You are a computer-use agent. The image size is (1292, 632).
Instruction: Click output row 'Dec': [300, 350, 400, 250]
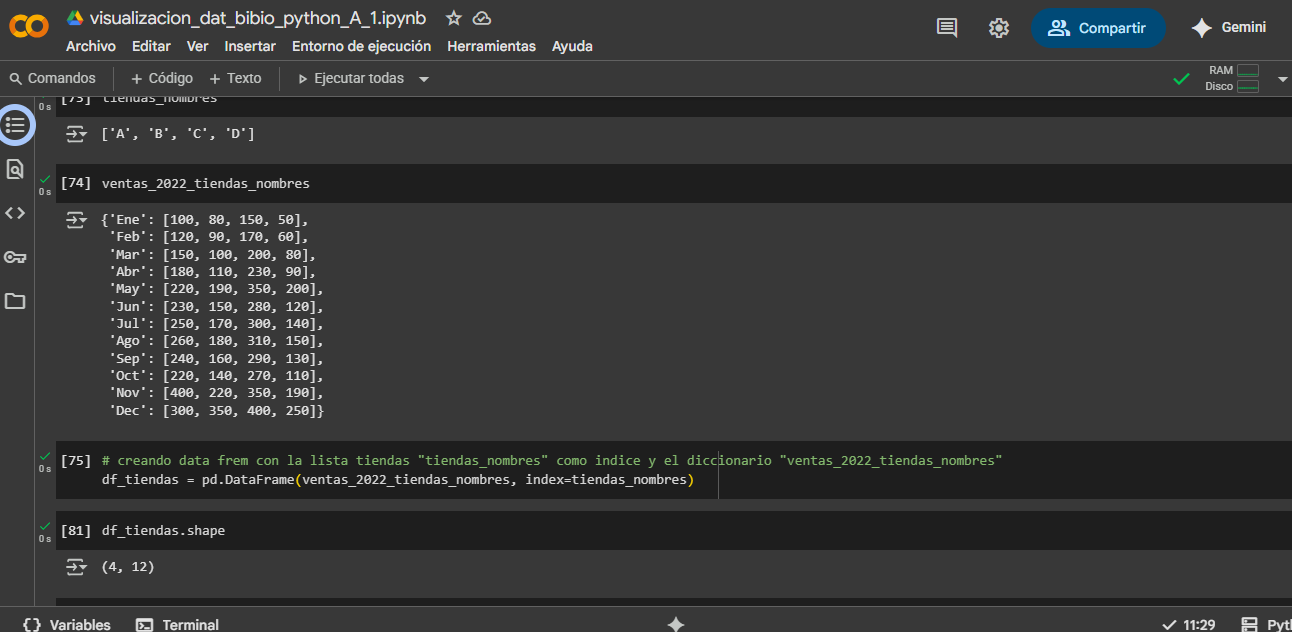(x=217, y=411)
